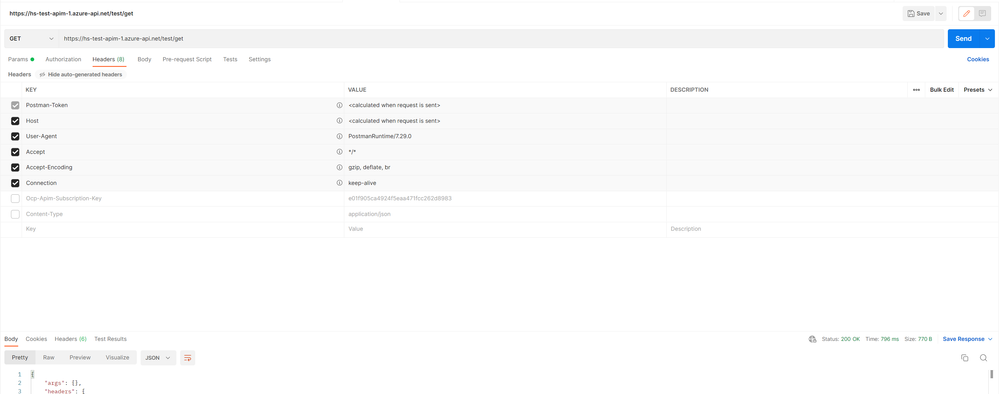The width and height of the screenshot is (999, 394).
Task: Copy the response with the copy icon
Action: (x=965, y=358)
